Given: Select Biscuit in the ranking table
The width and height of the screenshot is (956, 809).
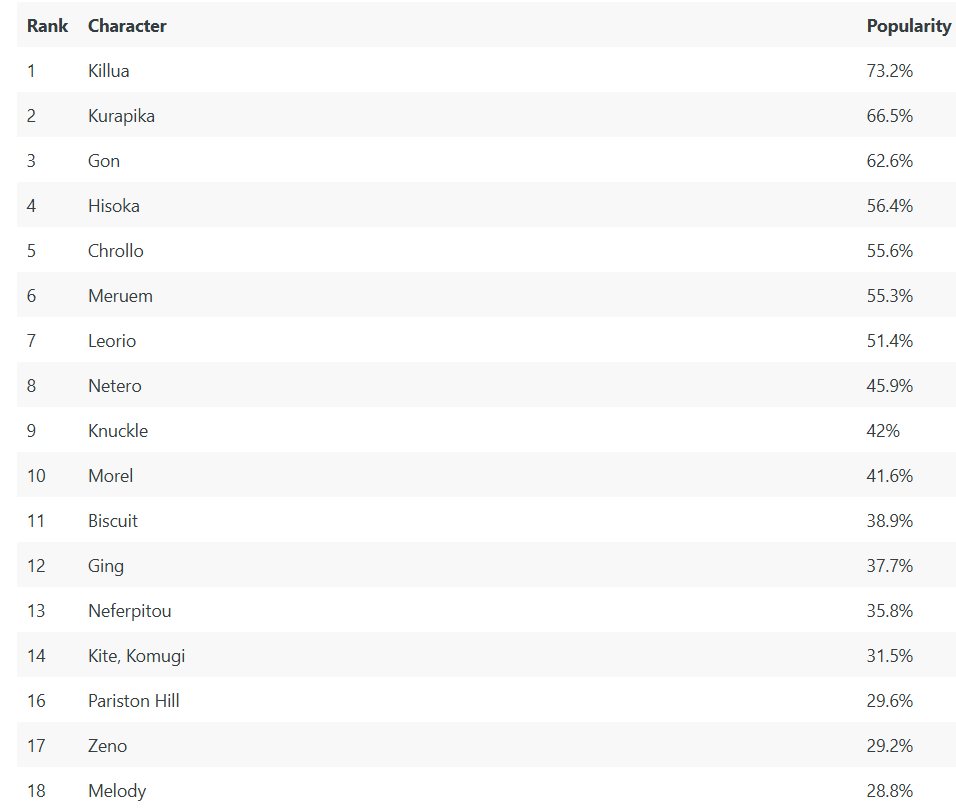Looking at the screenshot, I should click(x=113, y=521).
